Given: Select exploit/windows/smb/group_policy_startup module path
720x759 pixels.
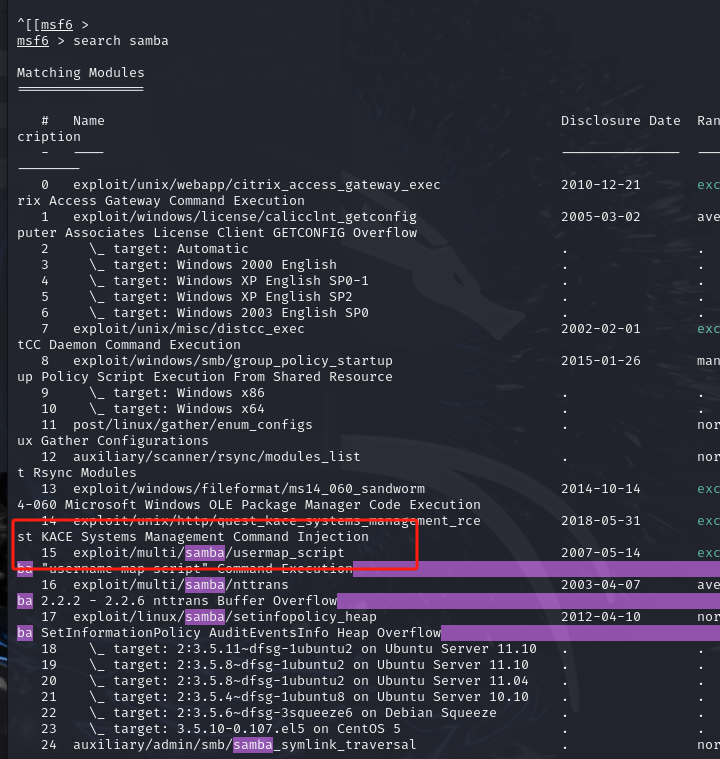Looking at the screenshot, I should point(233,361).
